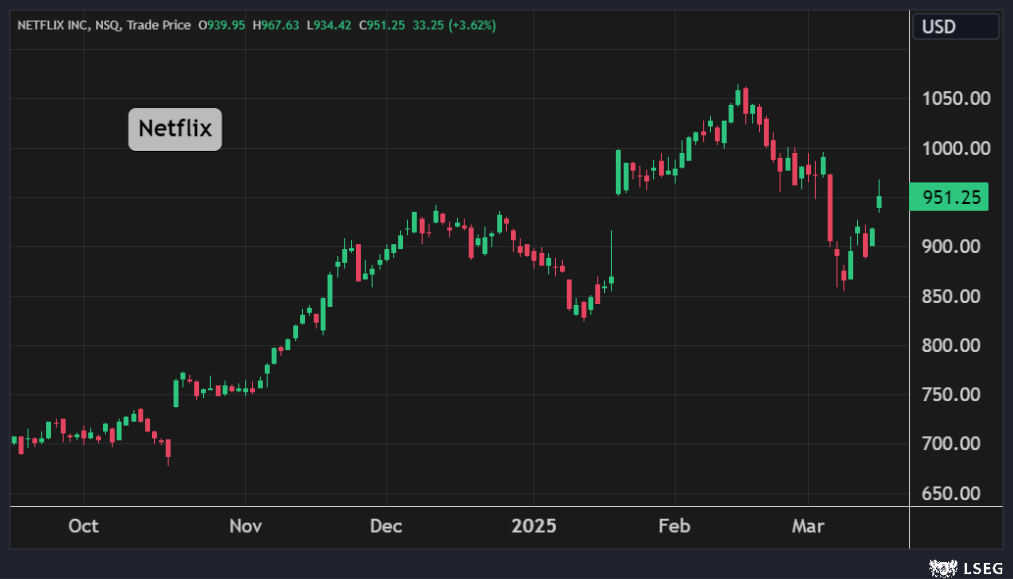This screenshot has height=579, width=1013.
Task: Click the LSEG logo icon
Action: (x=941, y=568)
